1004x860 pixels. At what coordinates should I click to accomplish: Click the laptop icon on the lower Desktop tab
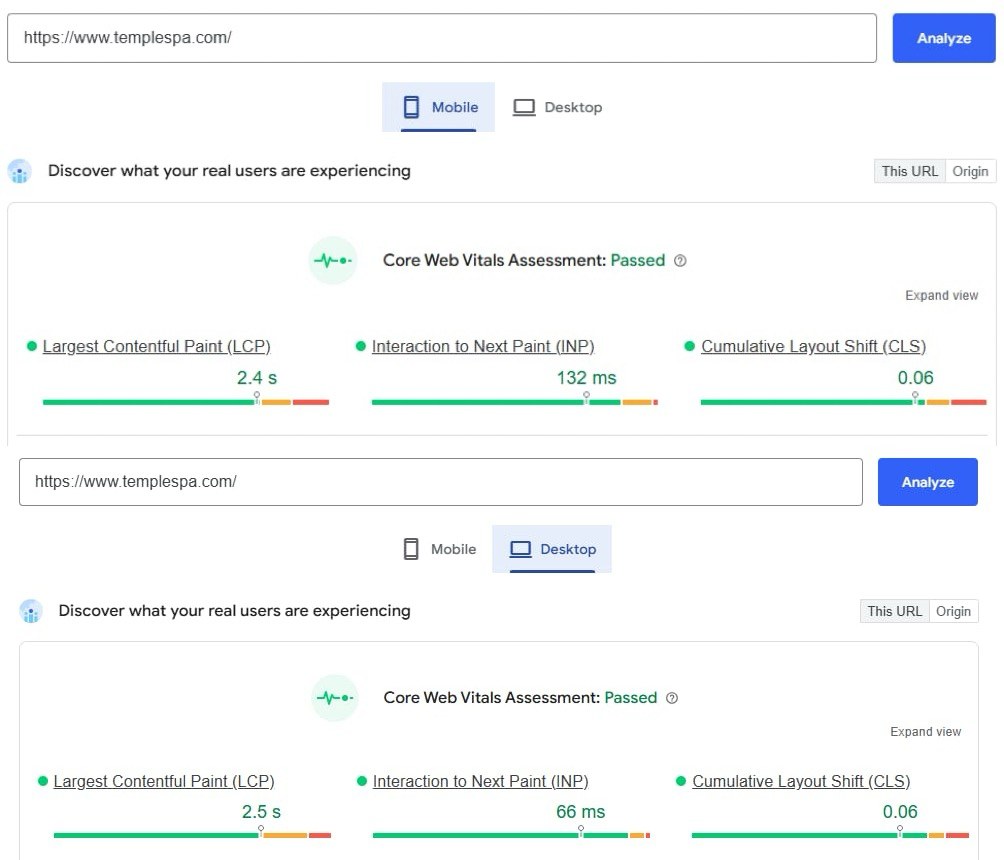point(521,549)
